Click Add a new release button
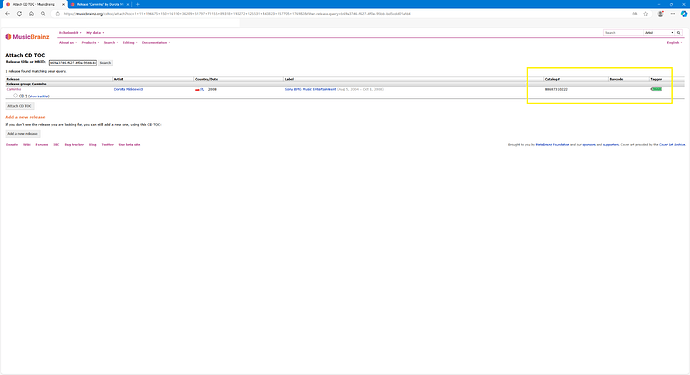The image size is (690, 375). (x=22, y=134)
